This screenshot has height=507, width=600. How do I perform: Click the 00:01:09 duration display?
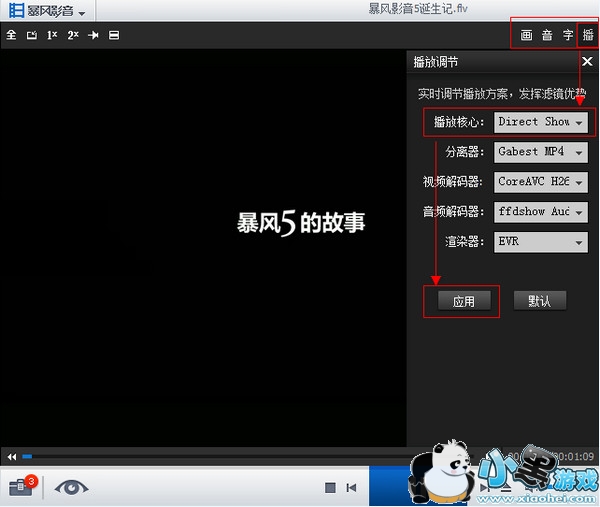click(574, 456)
